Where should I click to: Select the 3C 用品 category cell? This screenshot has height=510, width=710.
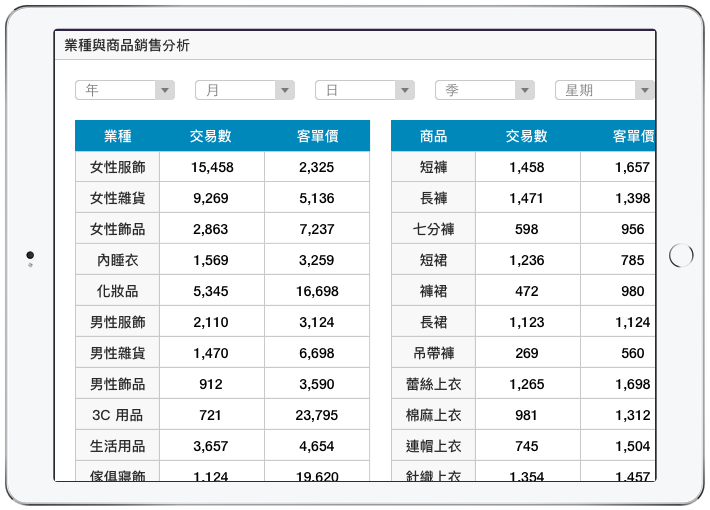pyautogui.click(x=118, y=415)
